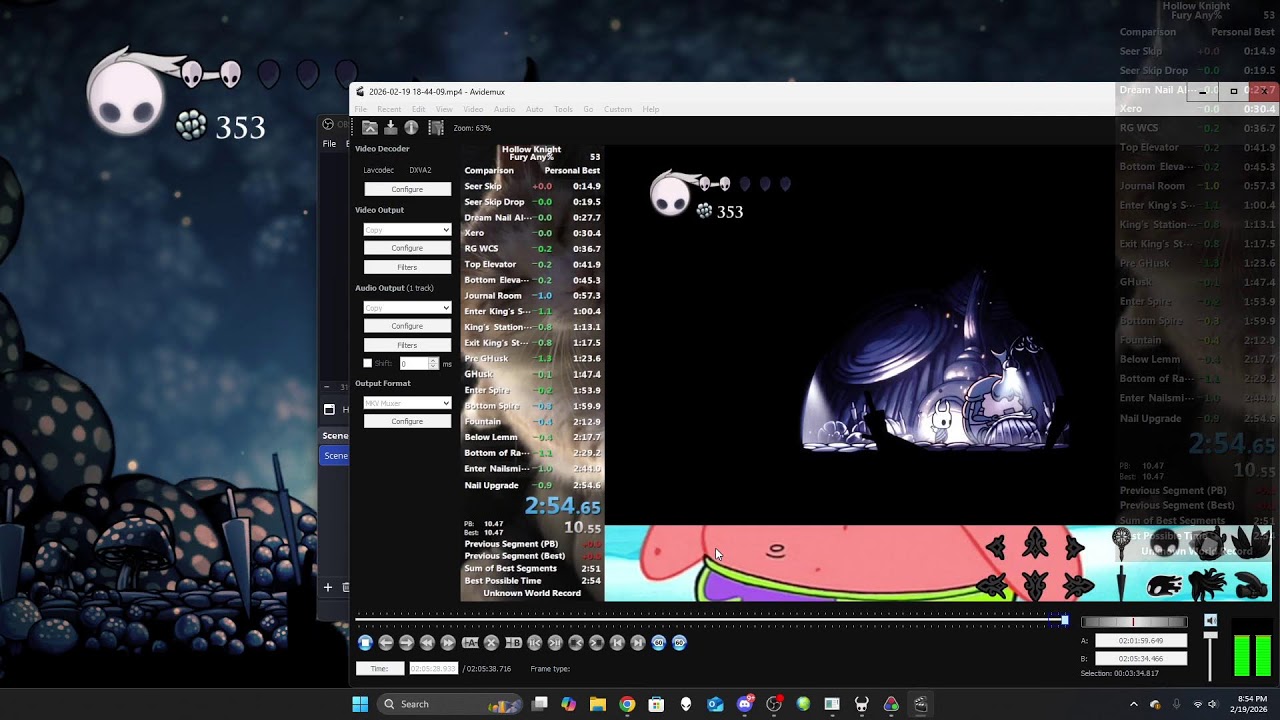Screen dimensions: 1280x720
Task: Show hidden system tray icons
Action: point(1133,704)
